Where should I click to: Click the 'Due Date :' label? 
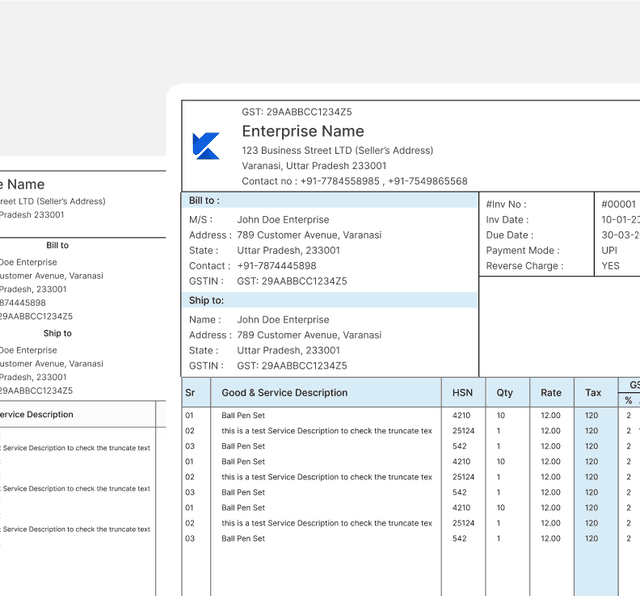pos(509,235)
